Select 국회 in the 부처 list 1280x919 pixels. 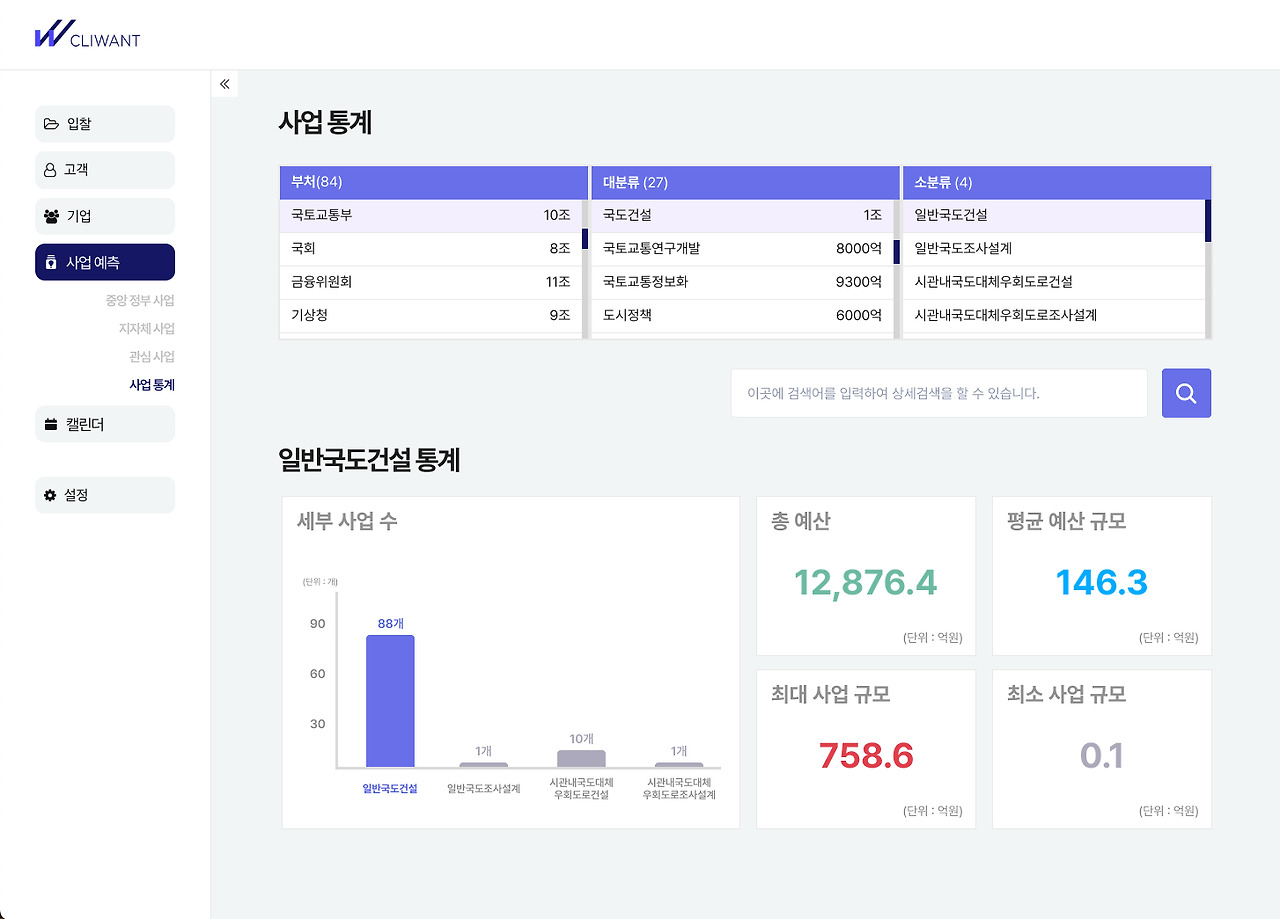[430, 249]
